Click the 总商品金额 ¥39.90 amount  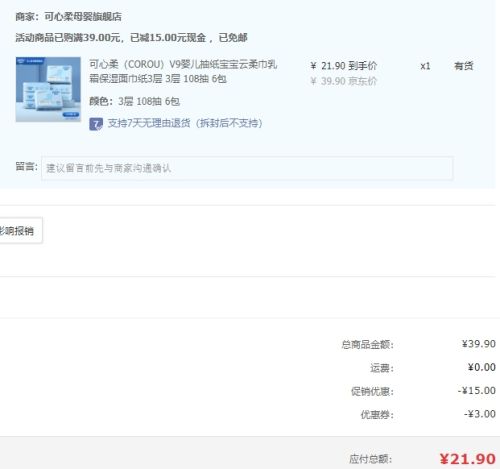pyautogui.click(x=479, y=344)
